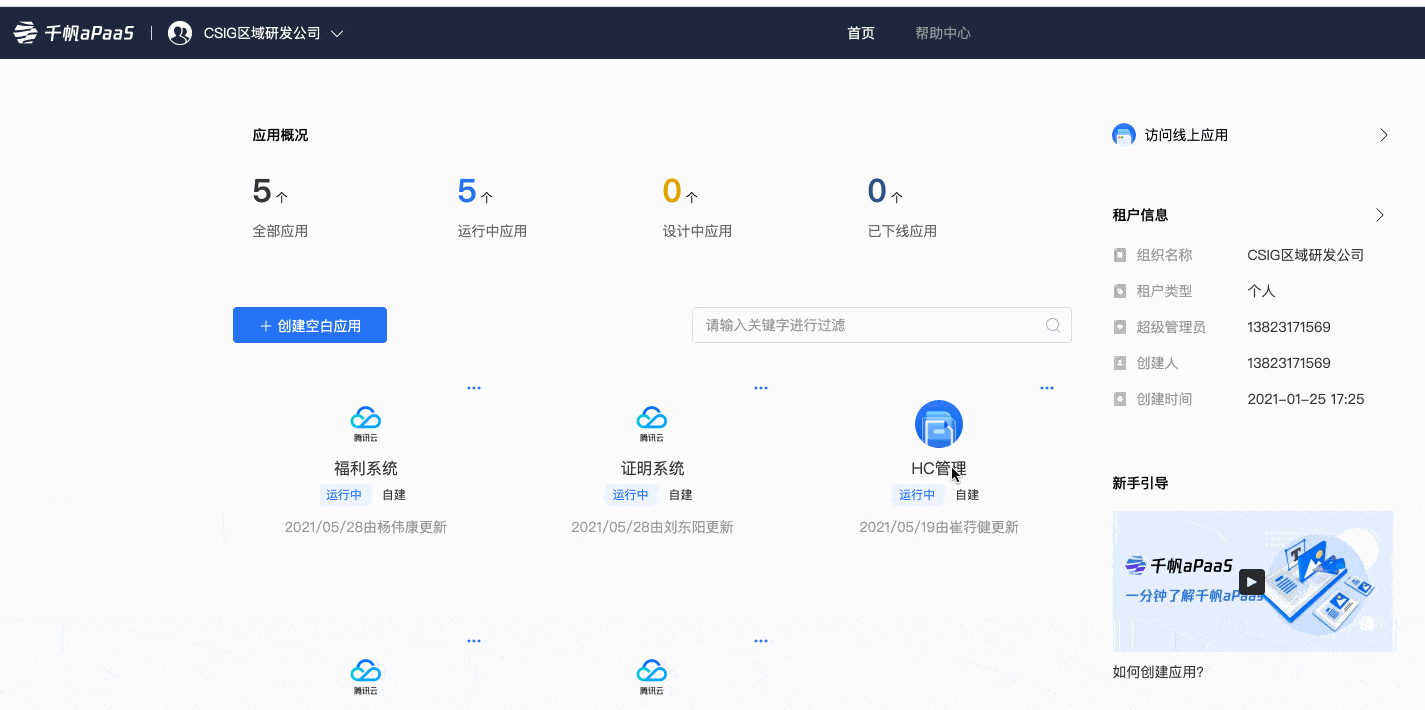Open the 福利系统 app icon
The height and width of the screenshot is (710, 1425).
[366, 423]
